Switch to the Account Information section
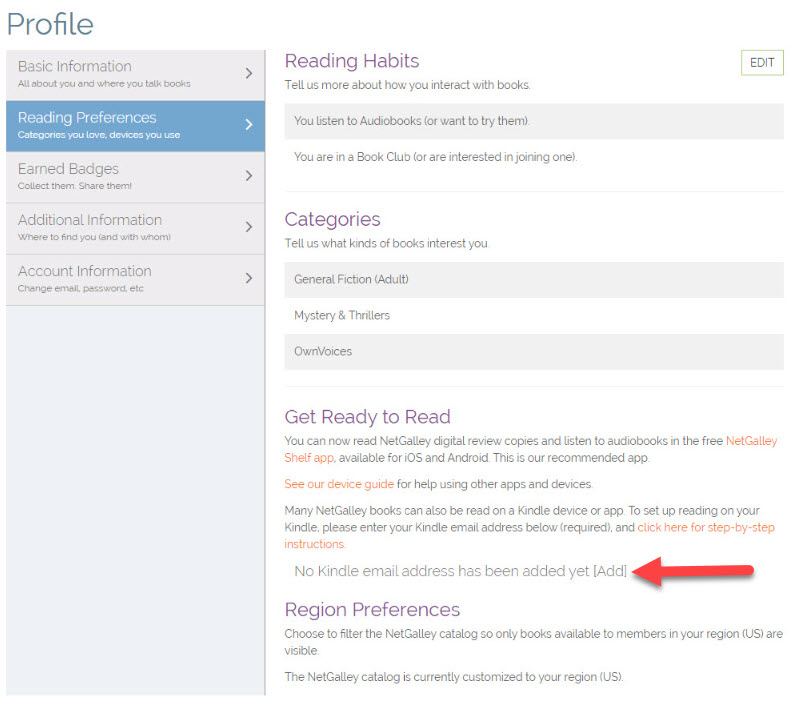Screen dimensions: 796x701 [120, 278]
